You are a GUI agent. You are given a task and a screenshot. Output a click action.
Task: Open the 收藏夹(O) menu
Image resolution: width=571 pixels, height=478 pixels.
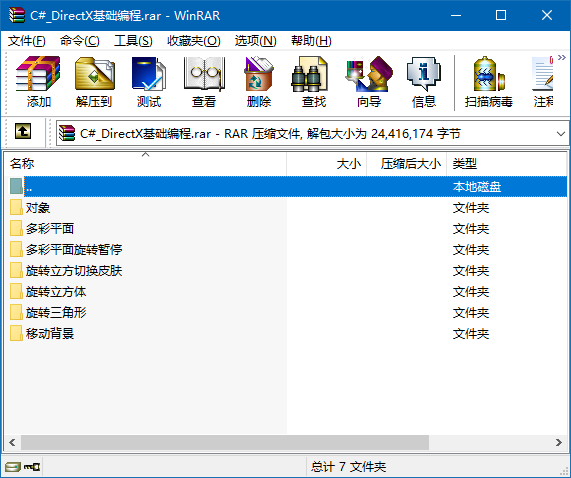pos(194,41)
